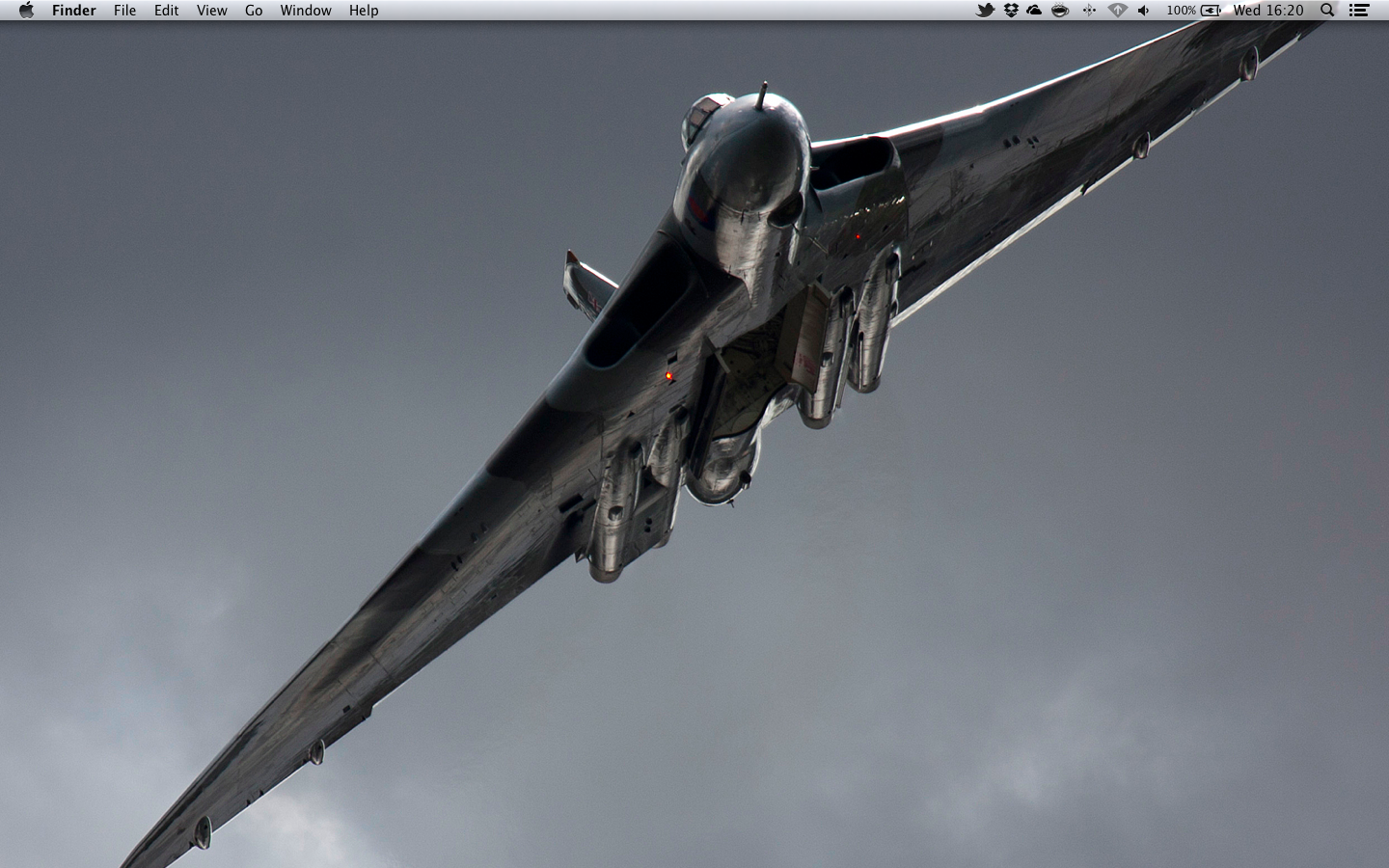The height and width of the screenshot is (868, 1389).
Task: Open the Go menu
Action: [x=254, y=11]
